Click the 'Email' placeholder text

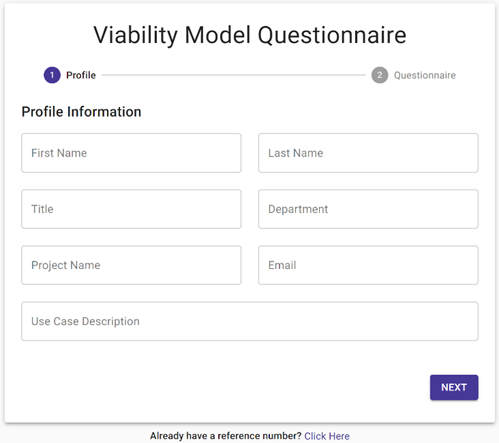(x=282, y=265)
